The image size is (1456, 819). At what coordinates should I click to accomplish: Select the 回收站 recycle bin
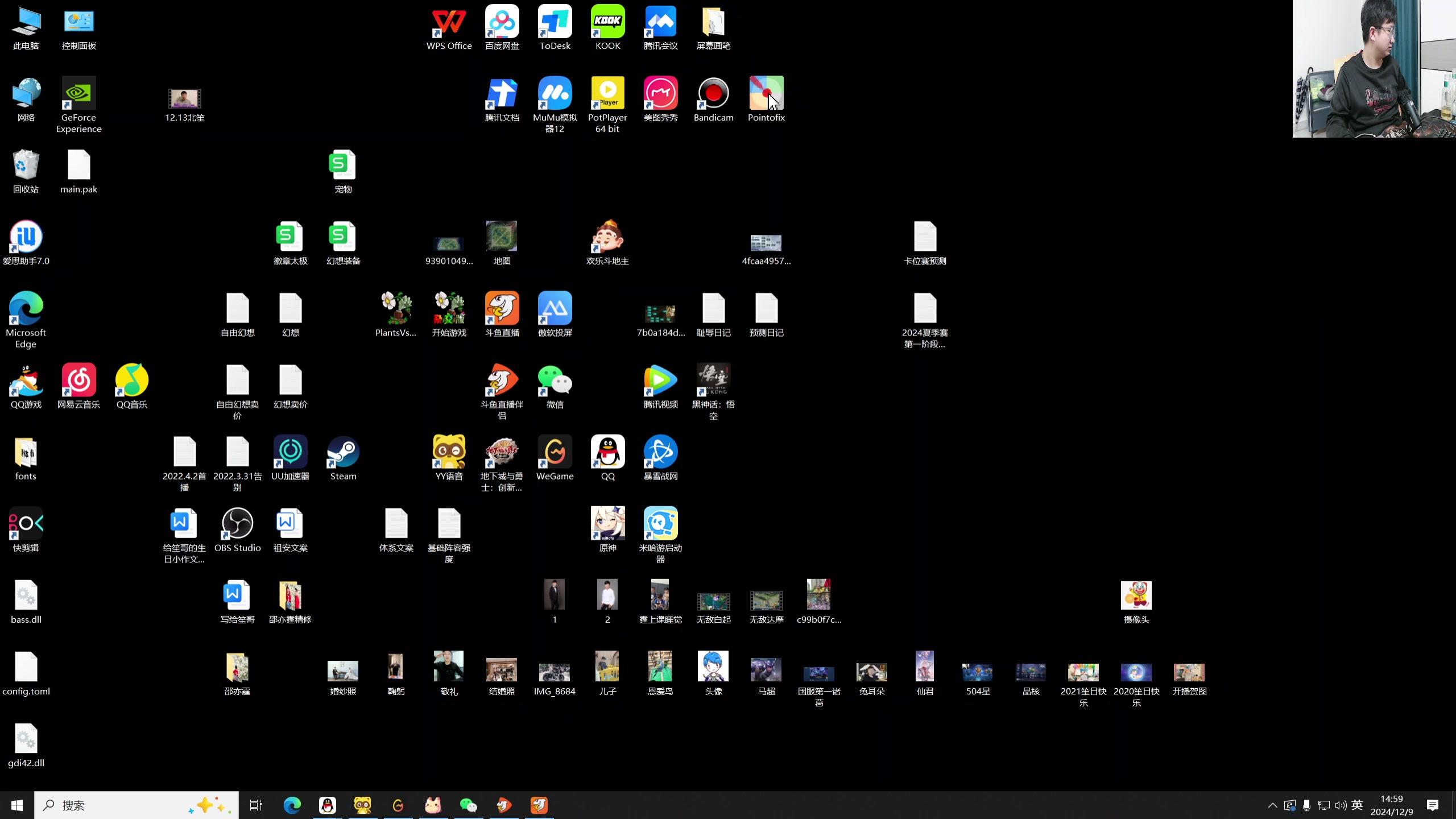[x=26, y=171]
